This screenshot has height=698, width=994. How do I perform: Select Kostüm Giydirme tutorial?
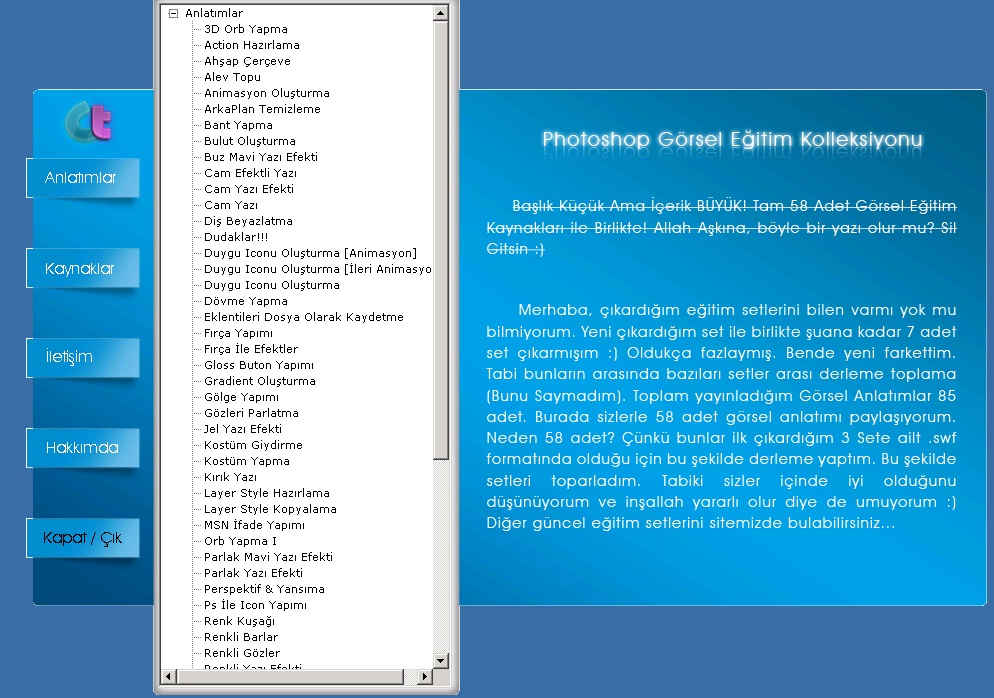click(x=254, y=445)
